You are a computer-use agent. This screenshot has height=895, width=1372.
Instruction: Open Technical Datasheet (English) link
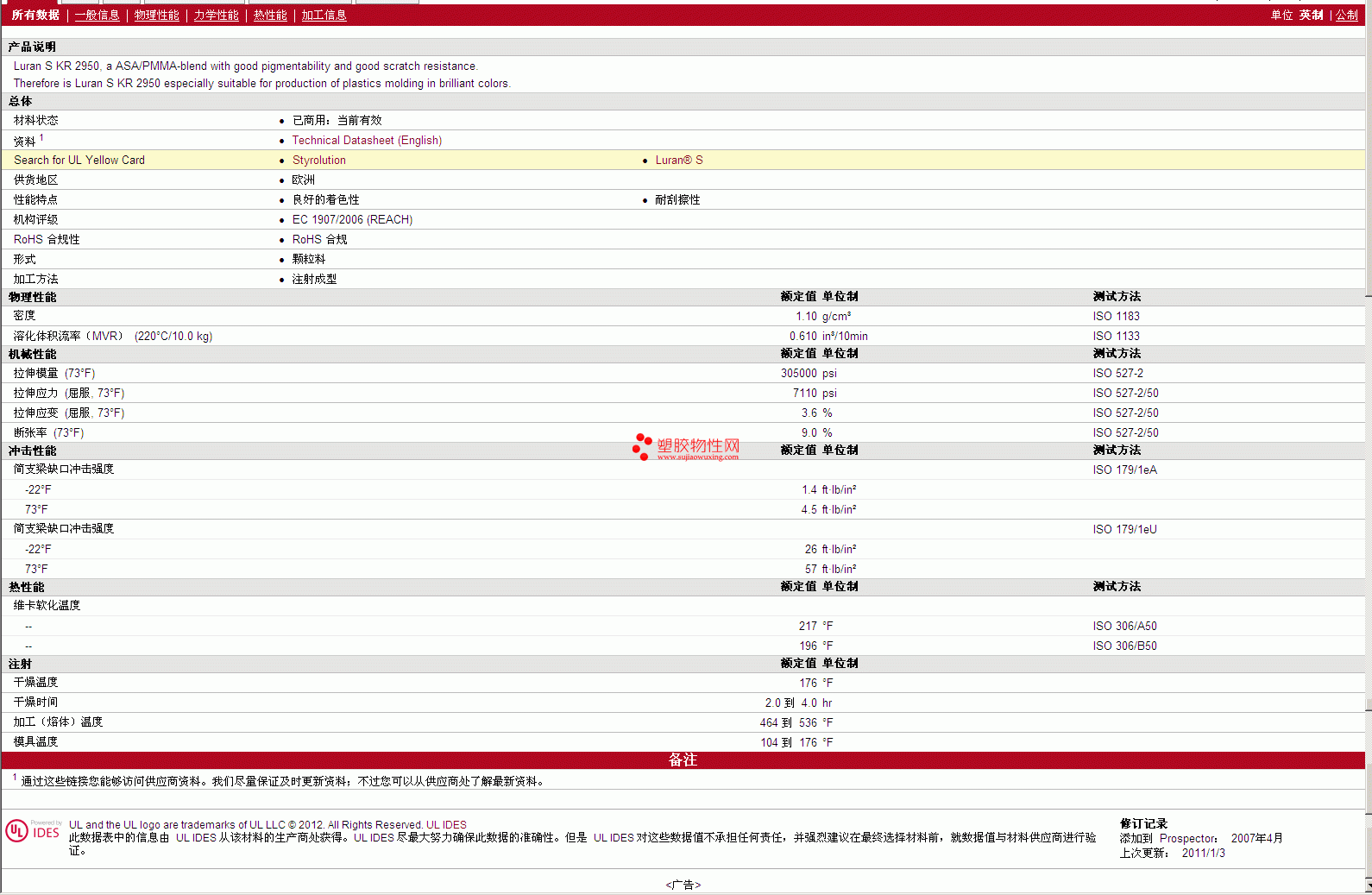pyautogui.click(x=367, y=140)
